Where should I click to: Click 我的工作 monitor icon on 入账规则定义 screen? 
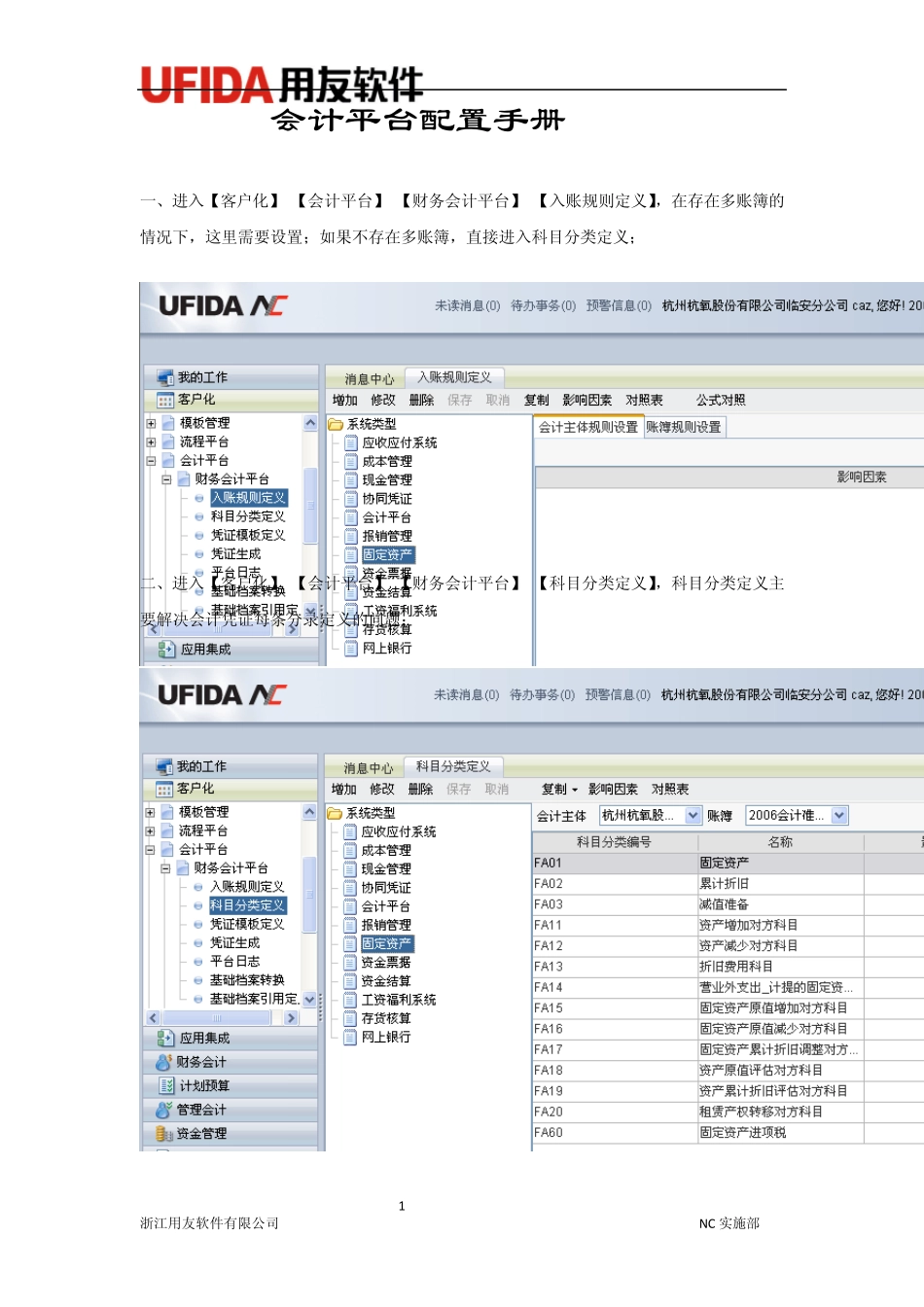[x=164, y=377]
